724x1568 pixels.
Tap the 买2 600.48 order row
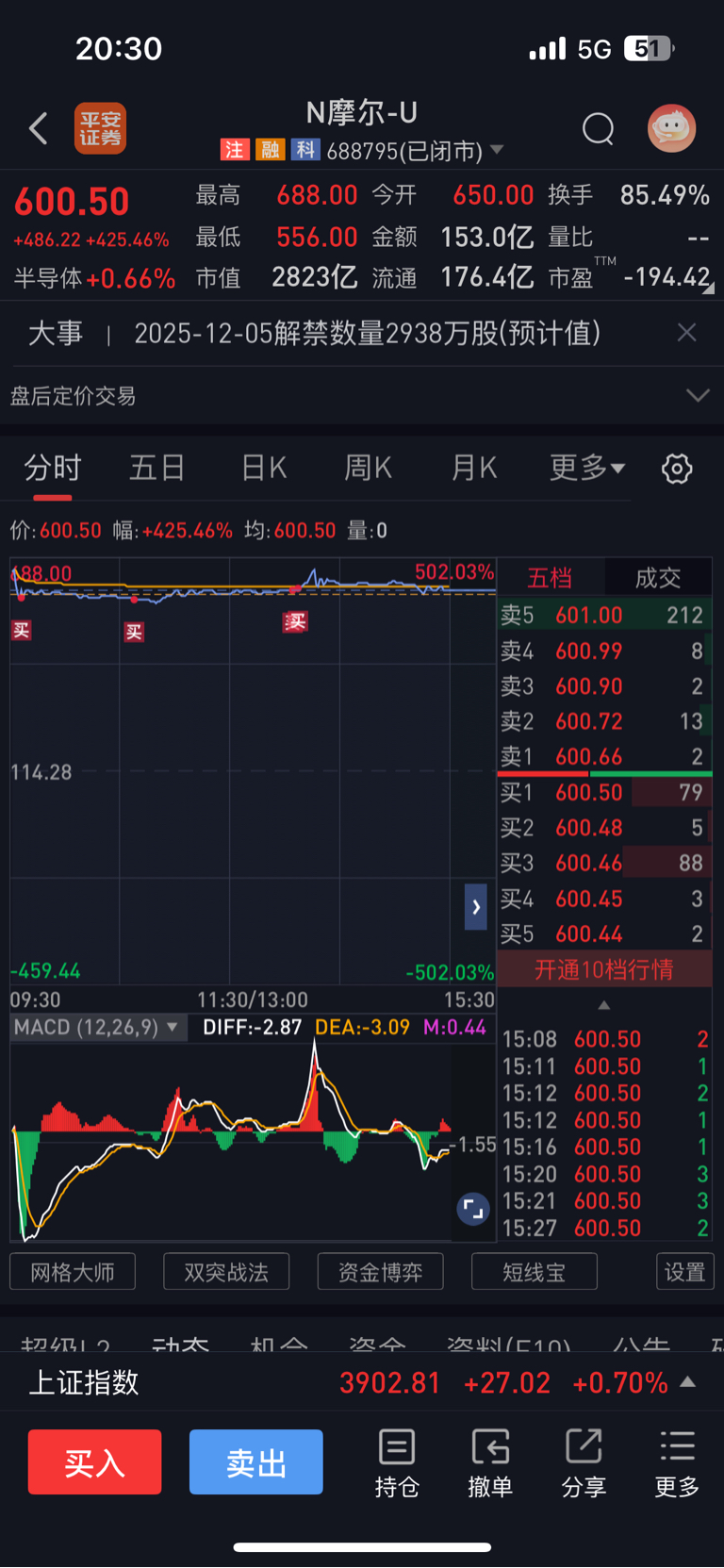604,828
